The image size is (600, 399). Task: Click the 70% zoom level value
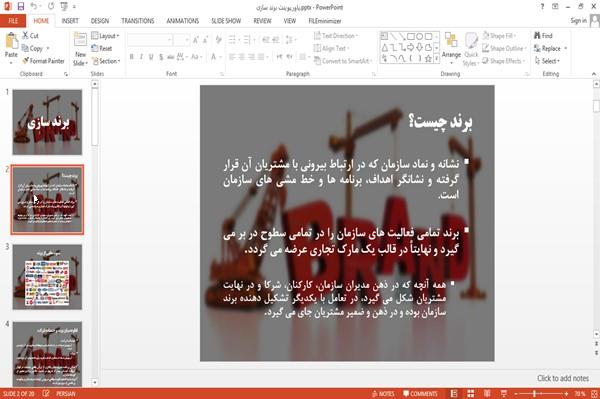pos(580,394)
